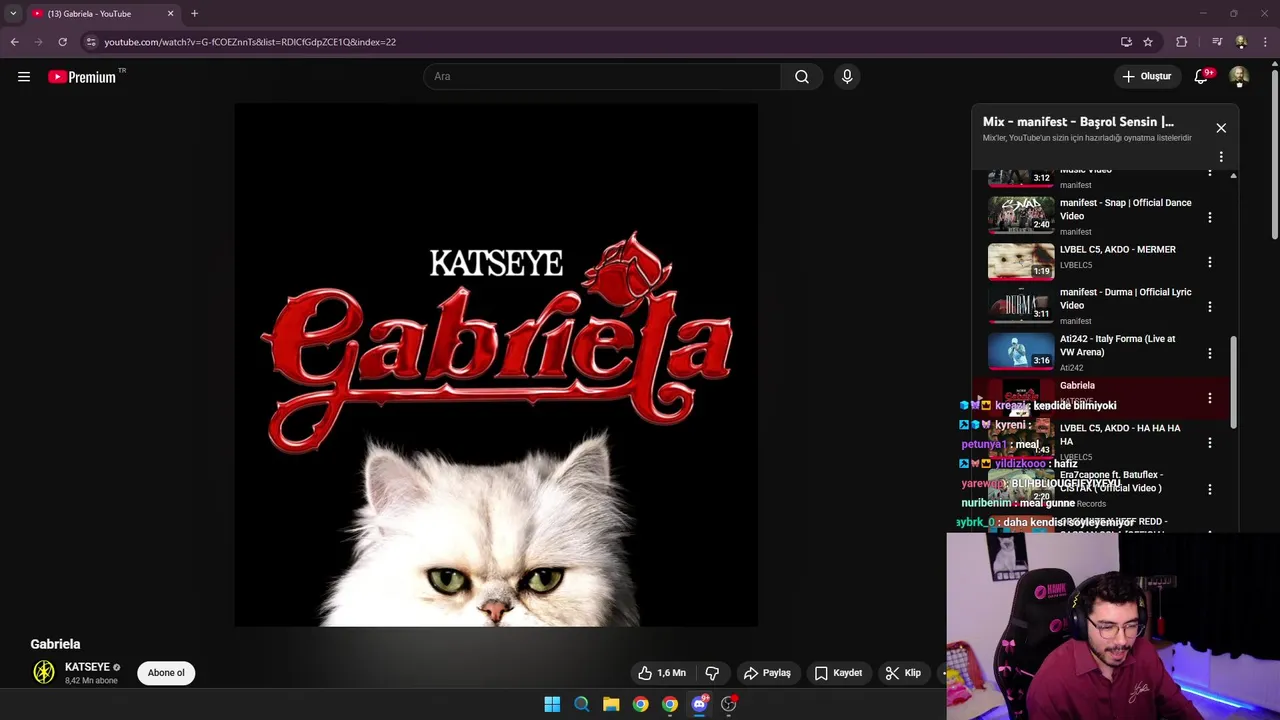The width and height of the screenshot is (1280, 720).
Task: Bookmark this page with star icon
Action: coord(1148,42)
